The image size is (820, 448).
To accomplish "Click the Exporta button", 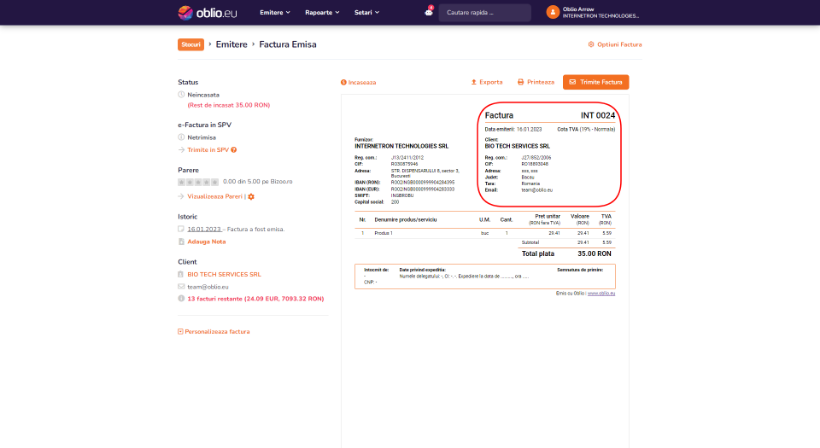I will coord(487,82).
